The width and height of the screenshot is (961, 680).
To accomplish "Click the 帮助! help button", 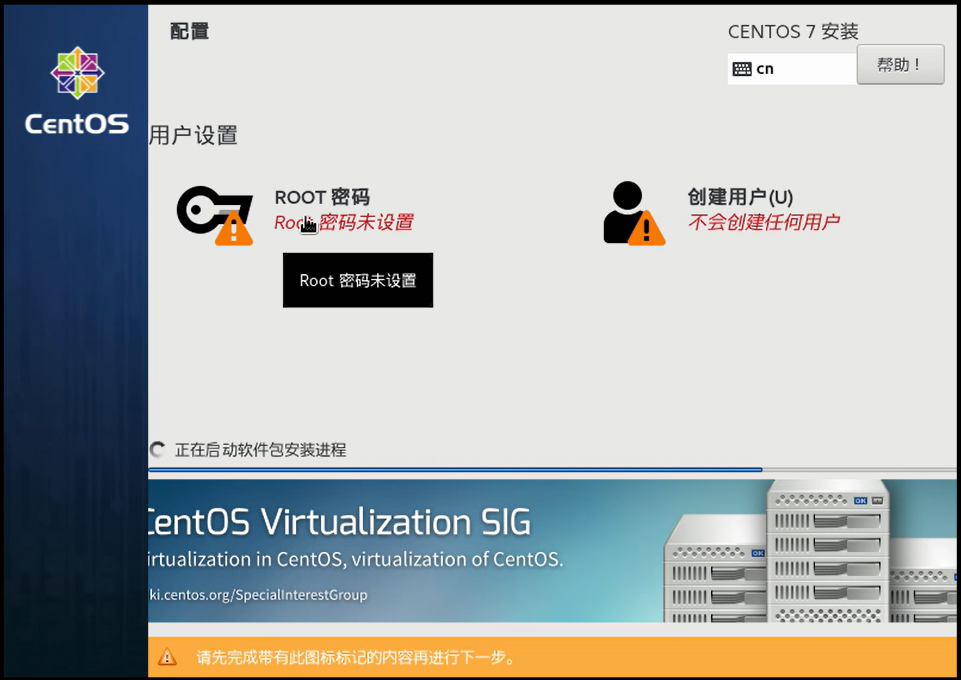I will coord(900,64).
